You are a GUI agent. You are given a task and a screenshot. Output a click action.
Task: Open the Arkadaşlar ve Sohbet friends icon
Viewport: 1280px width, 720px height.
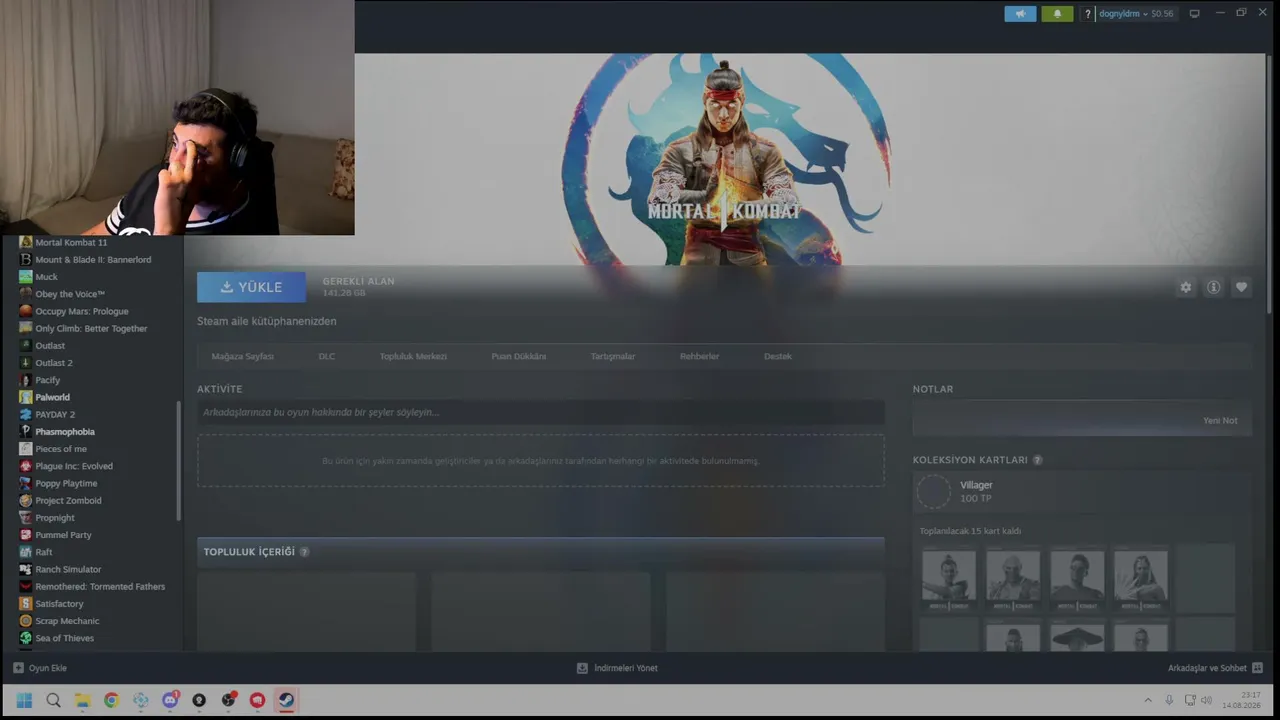[x=1257, y=668]
